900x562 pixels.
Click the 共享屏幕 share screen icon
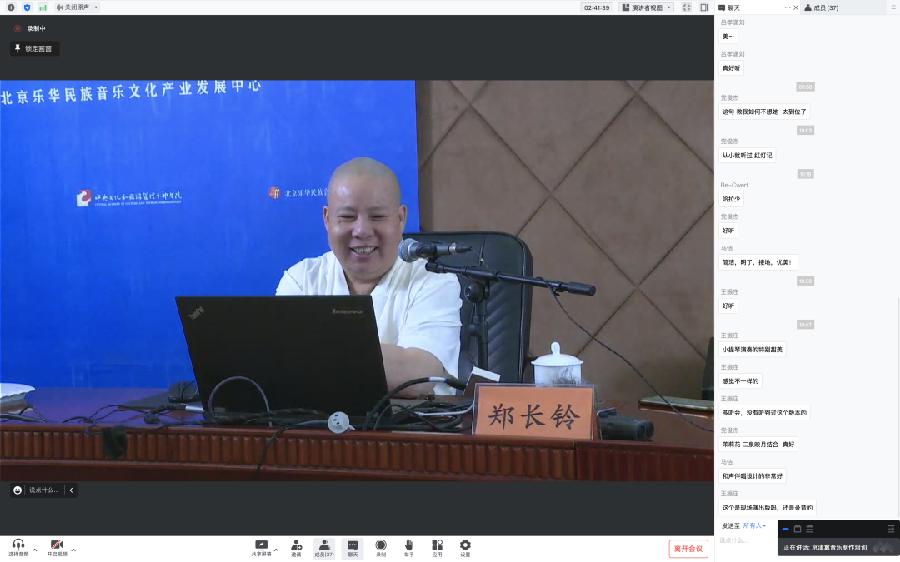[x=261, y=548]
